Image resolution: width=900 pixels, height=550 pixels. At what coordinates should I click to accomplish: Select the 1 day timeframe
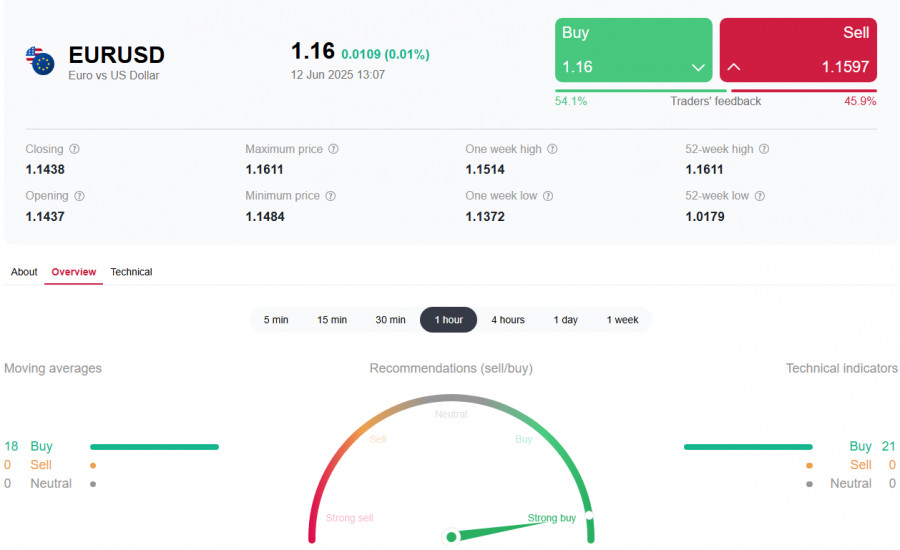coord(565,320)
